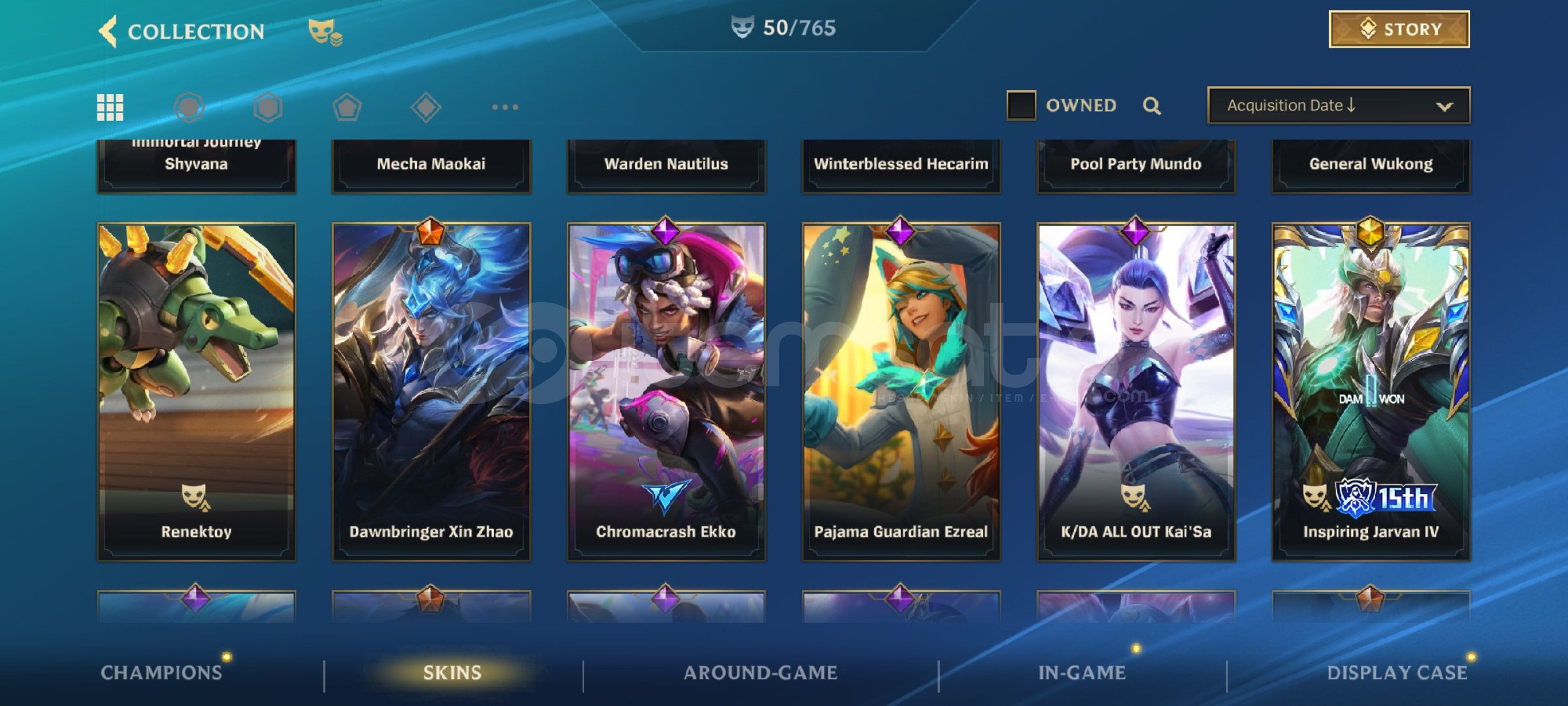This screenshot has width=1568, height=706.
Task: Toggle the Owned checkbox
Action: (1021, 105)
